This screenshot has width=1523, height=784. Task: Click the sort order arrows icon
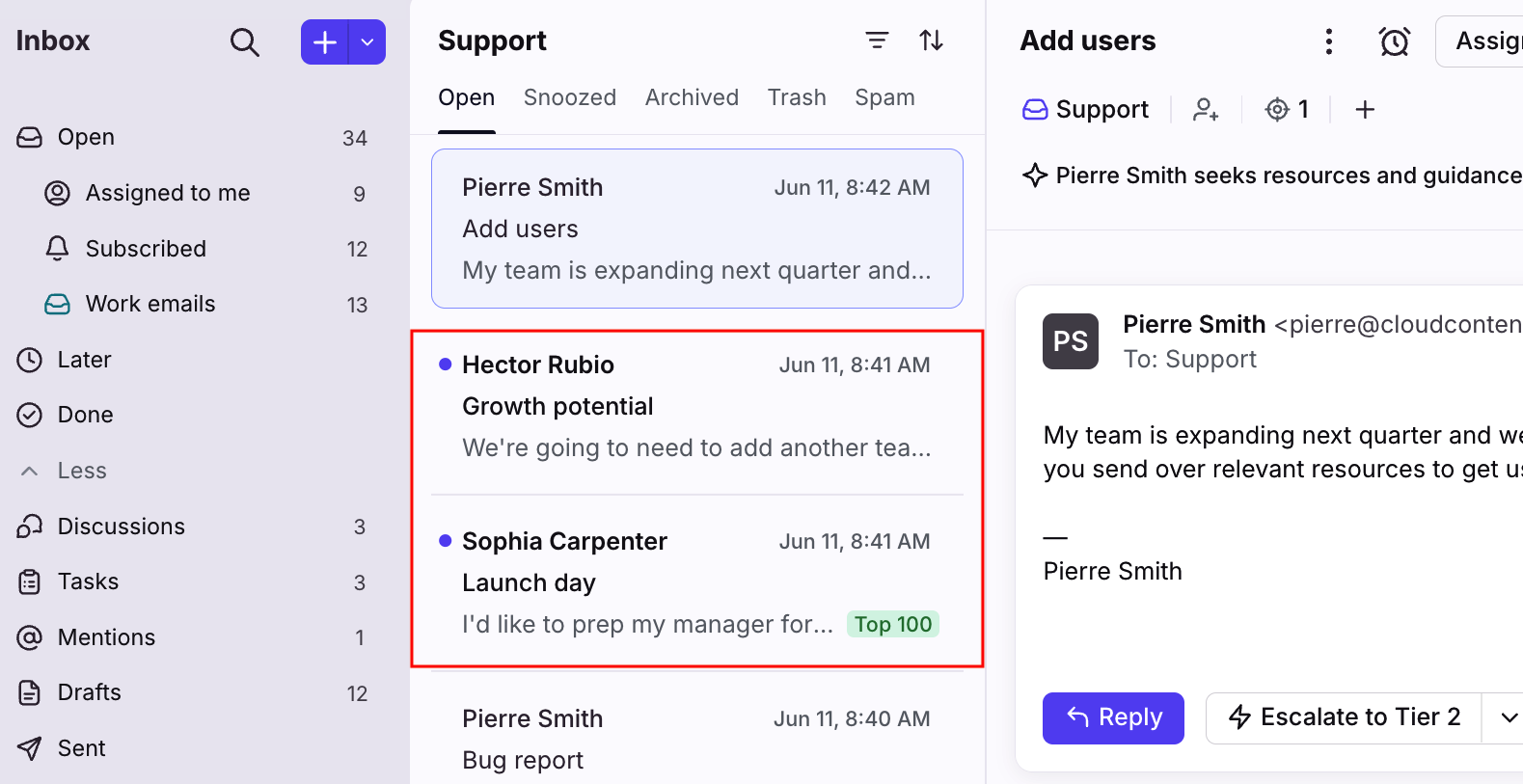(x=931, y=41)
